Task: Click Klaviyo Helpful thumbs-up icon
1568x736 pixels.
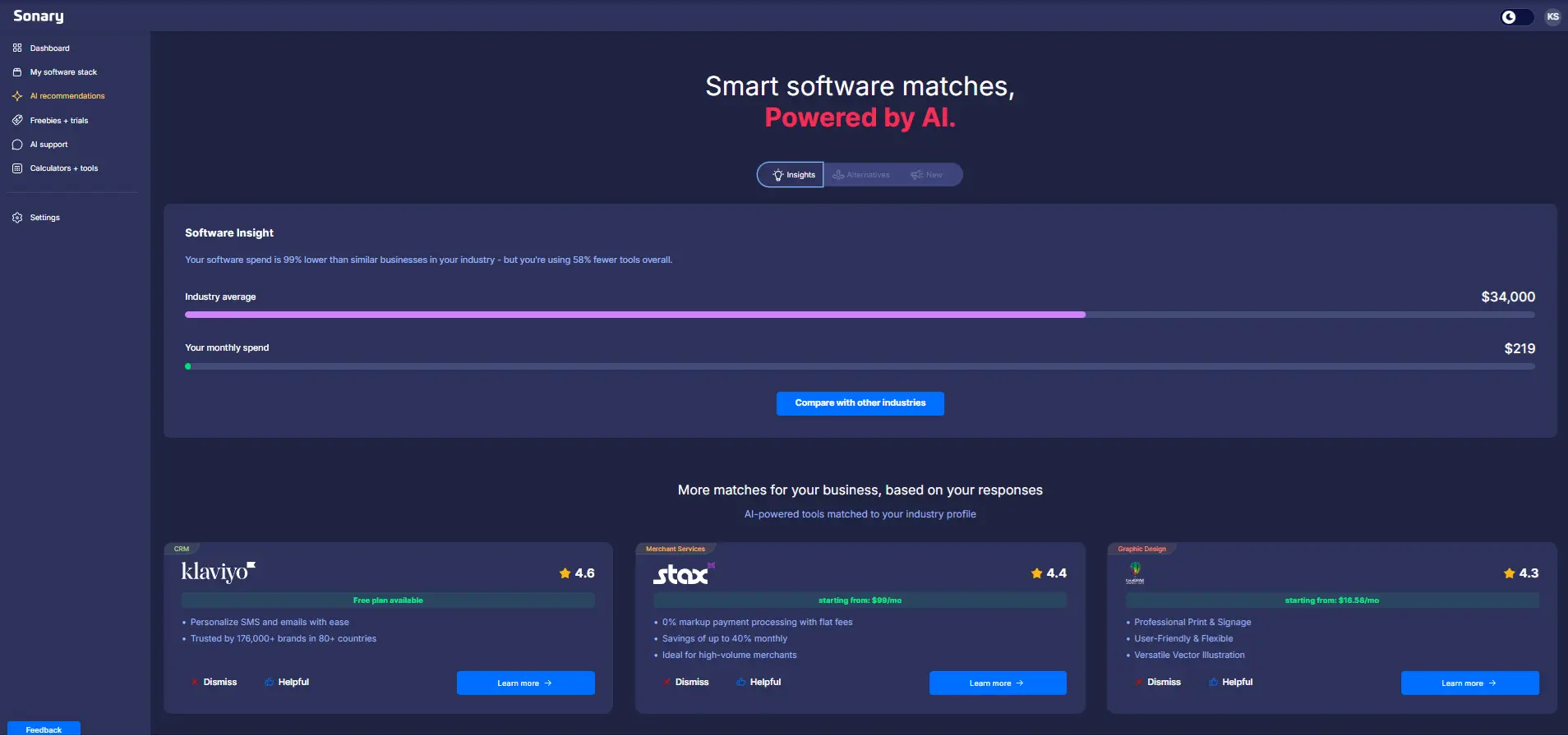Action: [x=269, y=682]
